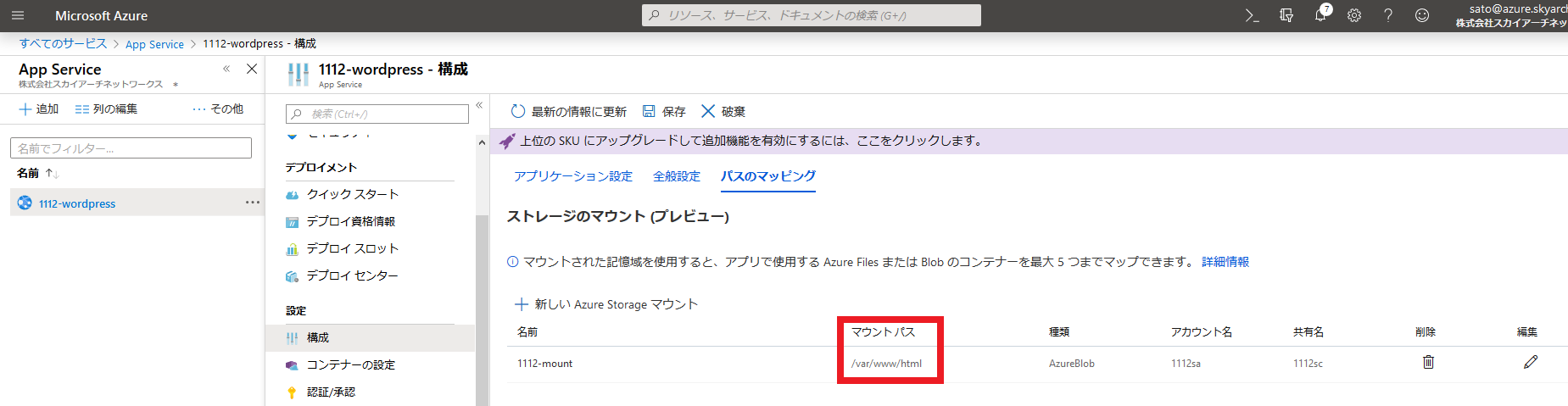Go to すべてのサービス breadcrumb
Viewport: 1568px width, 406px height.
pyautogui.click(x=63, y=43)
